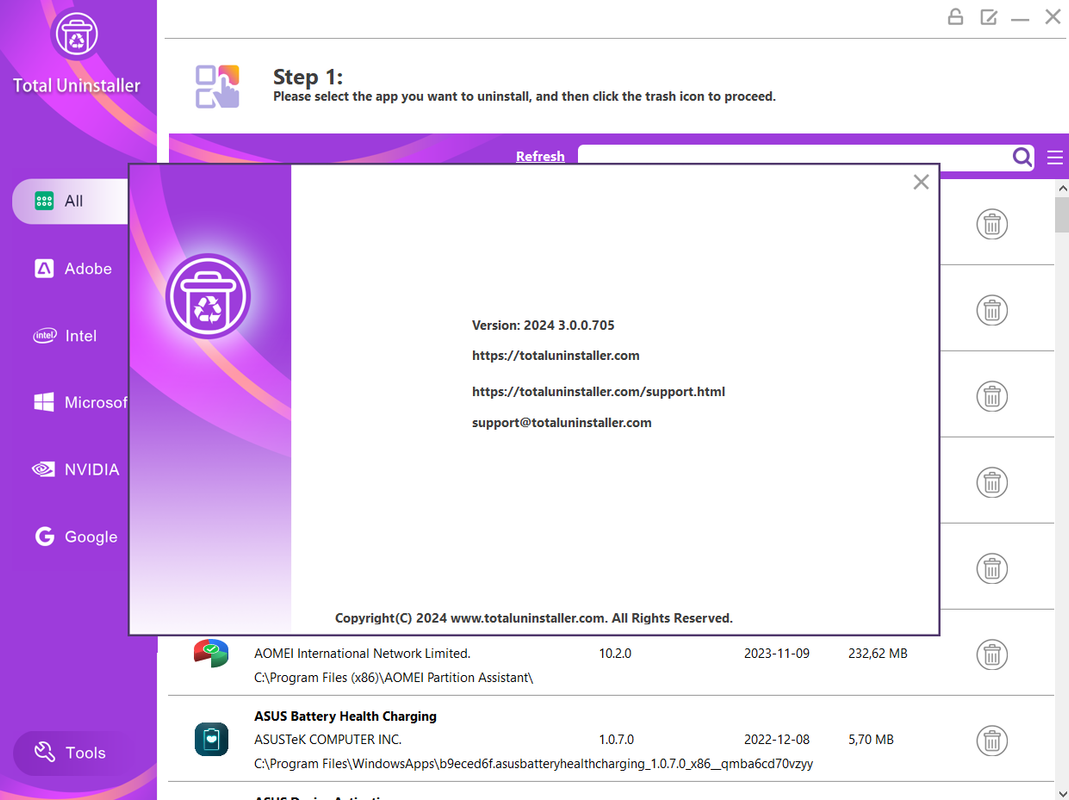Open the support.html page link

(x=598, y=391)
